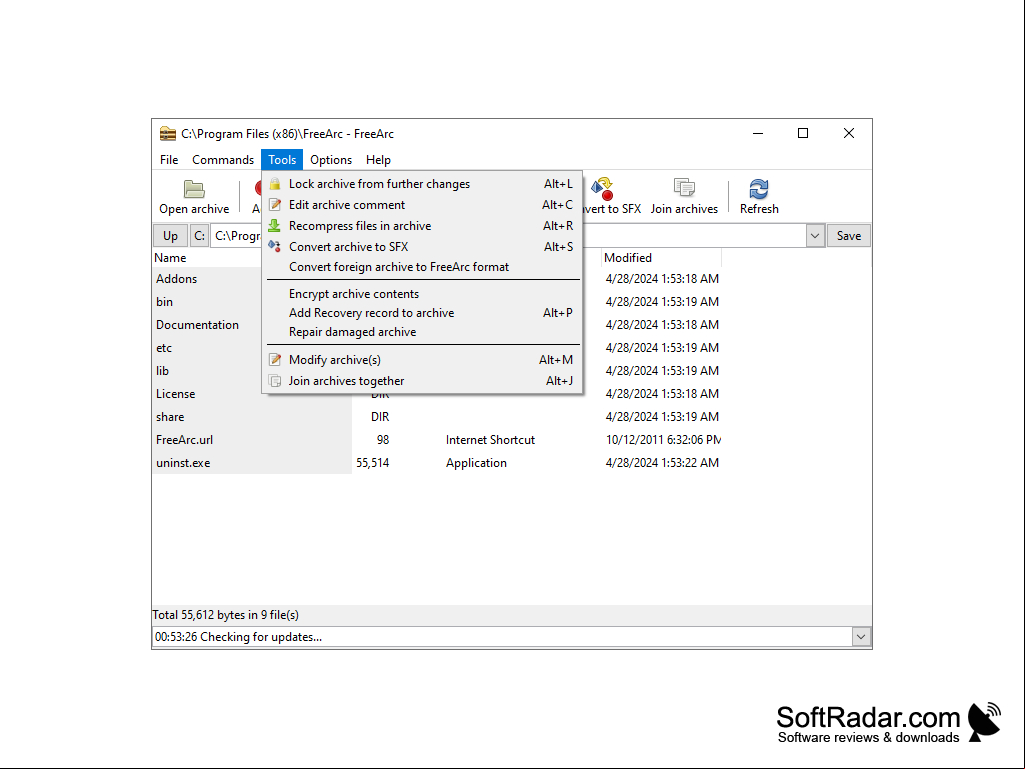Expand the path history dropdown arrow
This screenshot has width=1025, height=769.
coord(815,235)
